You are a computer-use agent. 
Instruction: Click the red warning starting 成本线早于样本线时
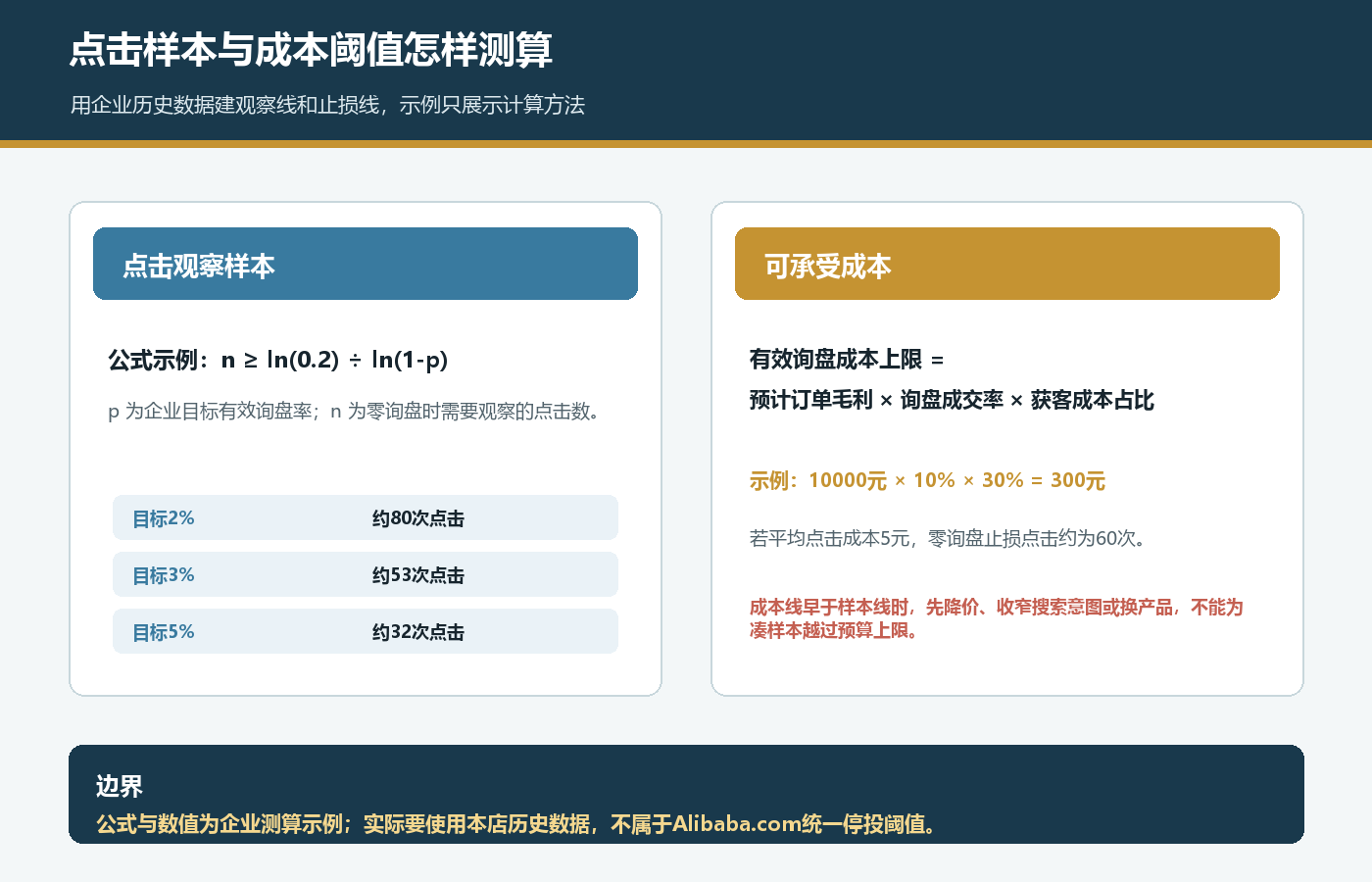pos(996,618)
